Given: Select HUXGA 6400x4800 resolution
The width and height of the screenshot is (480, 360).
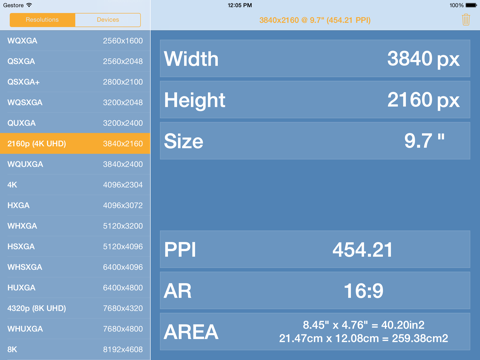Looking at the screenshot, I should click(x=75, y=288).
